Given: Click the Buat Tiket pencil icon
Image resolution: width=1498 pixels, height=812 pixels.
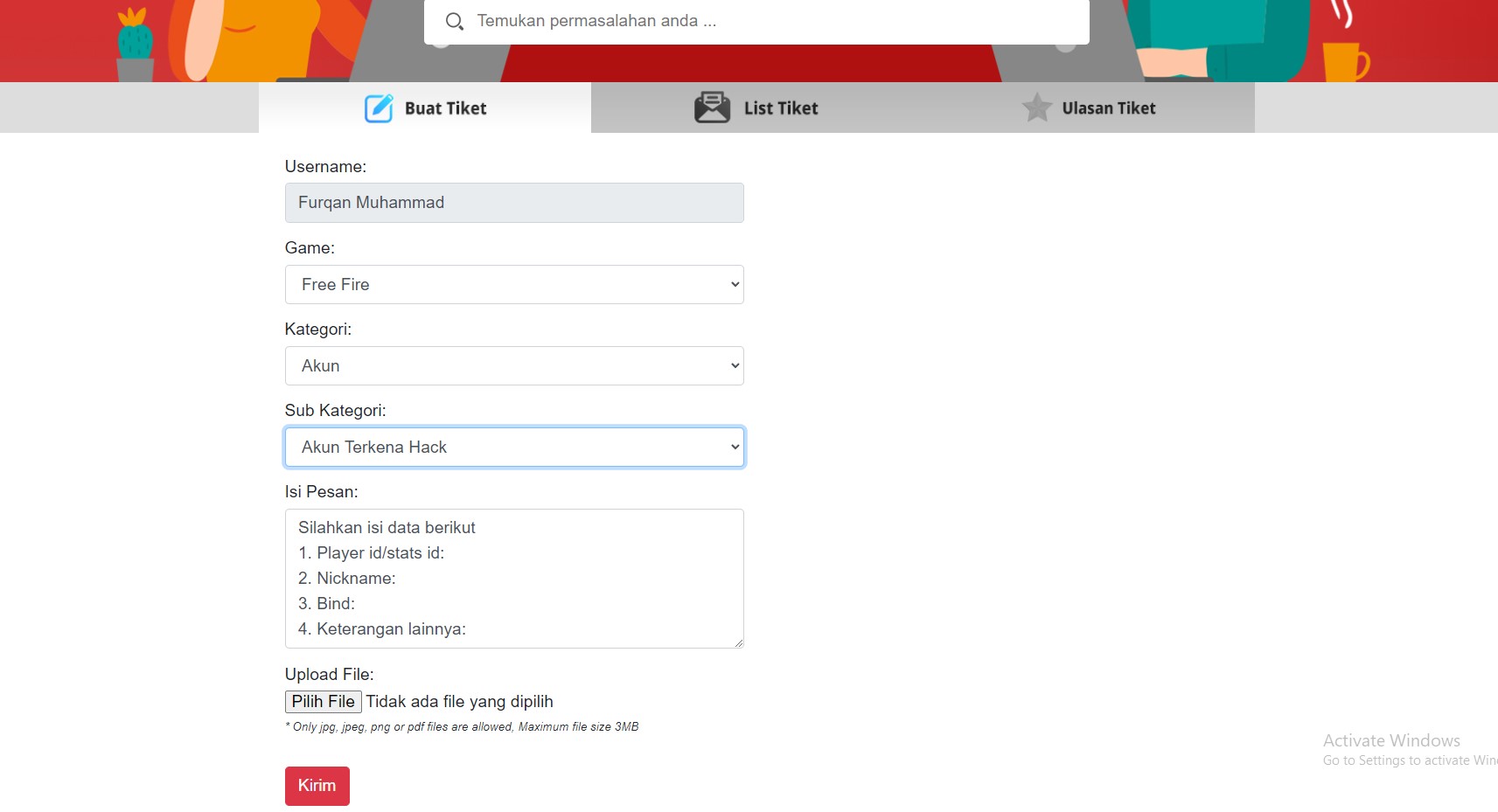Looking at the screenshot, I should pos(379,108).
